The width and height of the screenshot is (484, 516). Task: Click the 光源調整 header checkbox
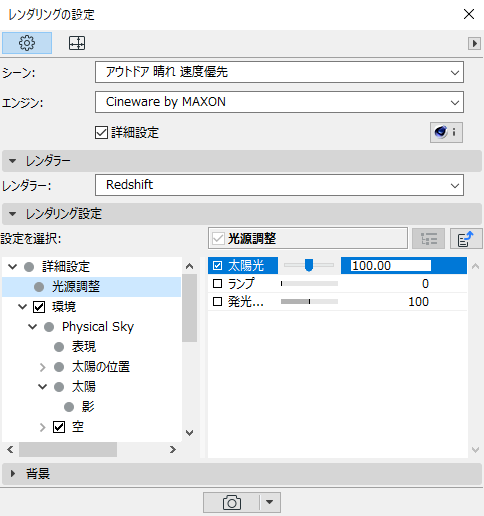tap(218, 239)
